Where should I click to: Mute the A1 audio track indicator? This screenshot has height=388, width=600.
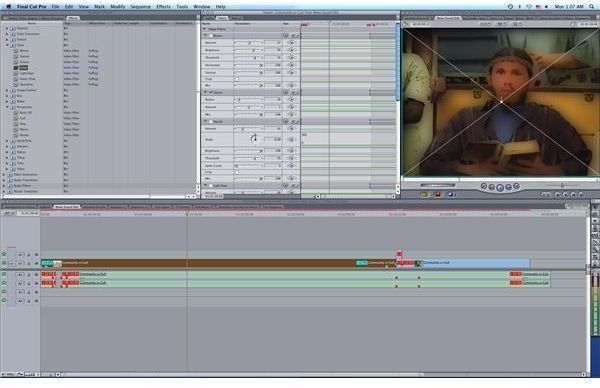[x=4, y=274]
